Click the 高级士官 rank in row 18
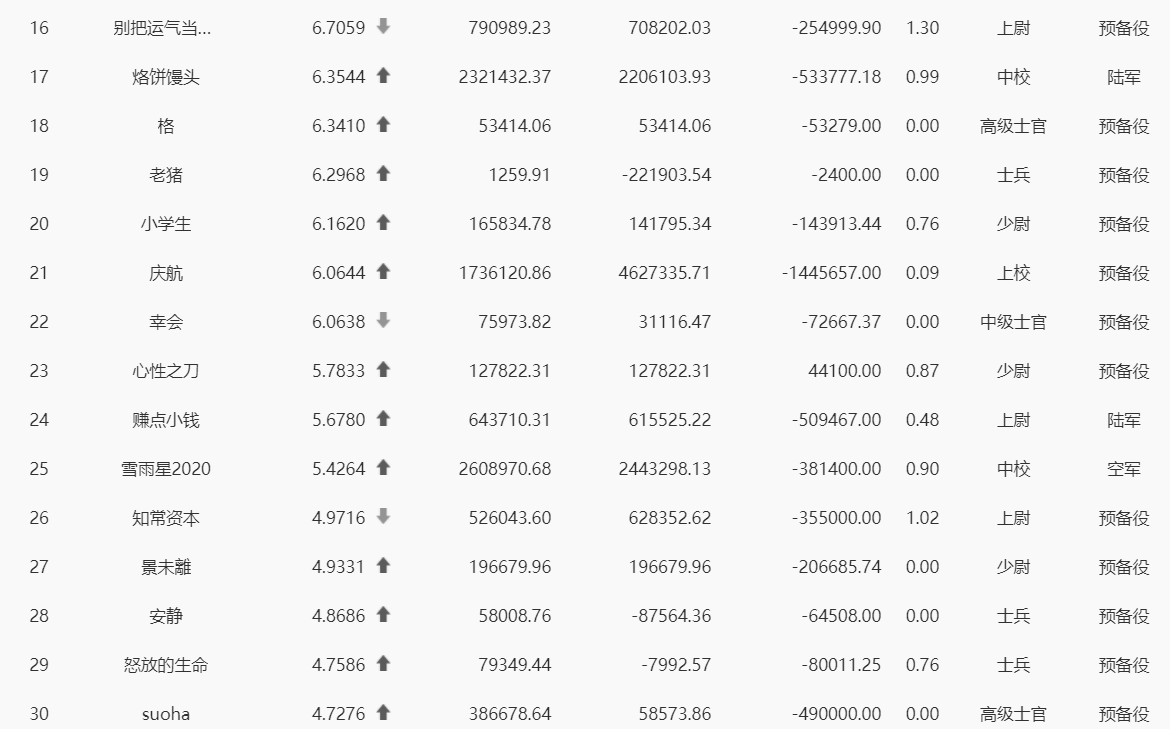Image resolution: width=1170 pixels, height=729 pixels. (1013, 126)
